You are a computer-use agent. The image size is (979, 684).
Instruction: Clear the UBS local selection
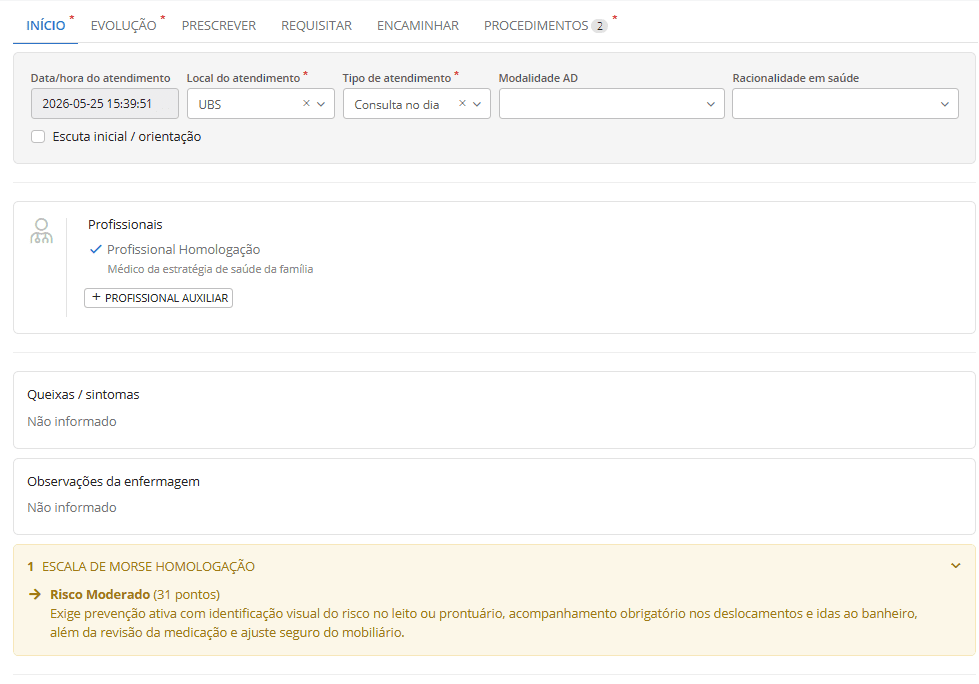click(x=307, y=104)
